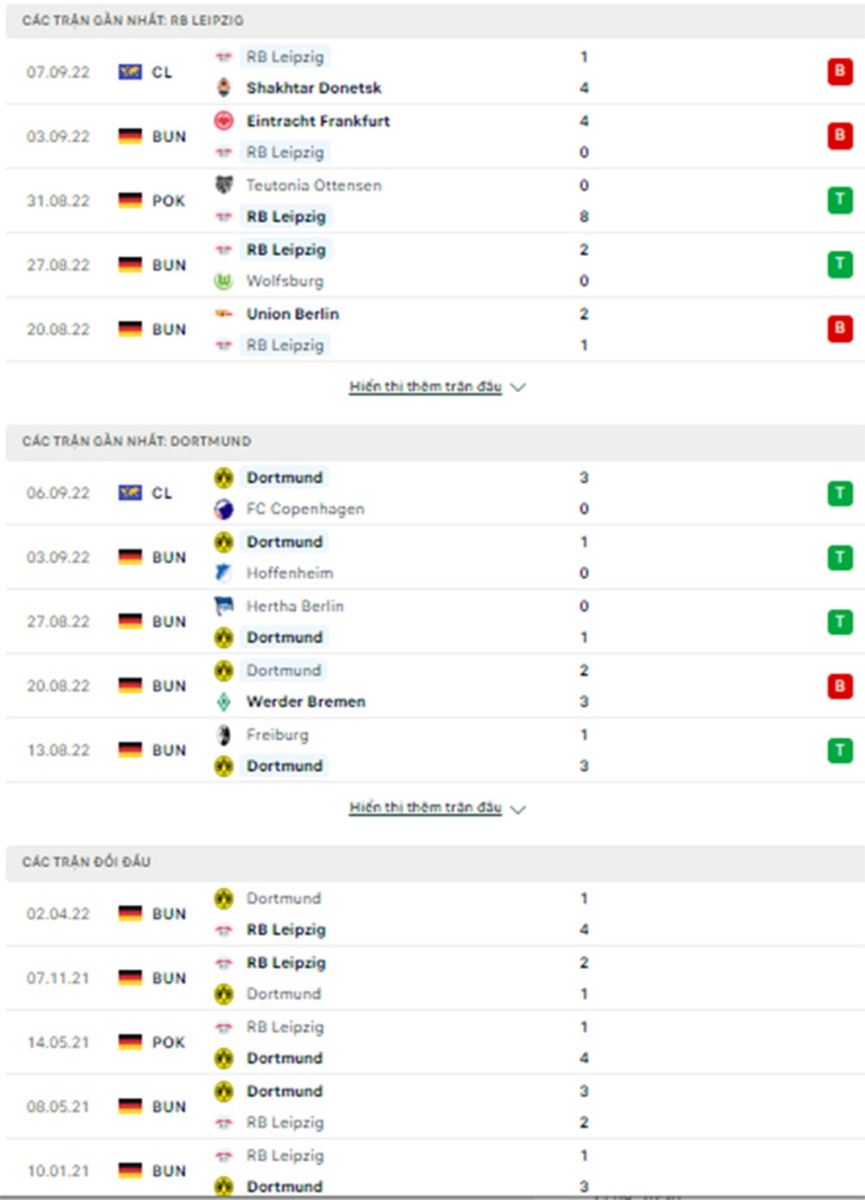Image resolution: width=865 pixels, height=1200 pixels.
Task: Click the Teutonia Ottensen club logo
Action: pos(223,185)
